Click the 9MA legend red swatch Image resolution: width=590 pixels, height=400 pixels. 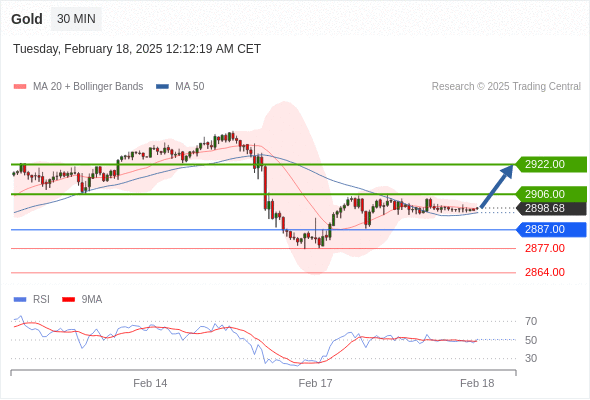tap(68, 300)
